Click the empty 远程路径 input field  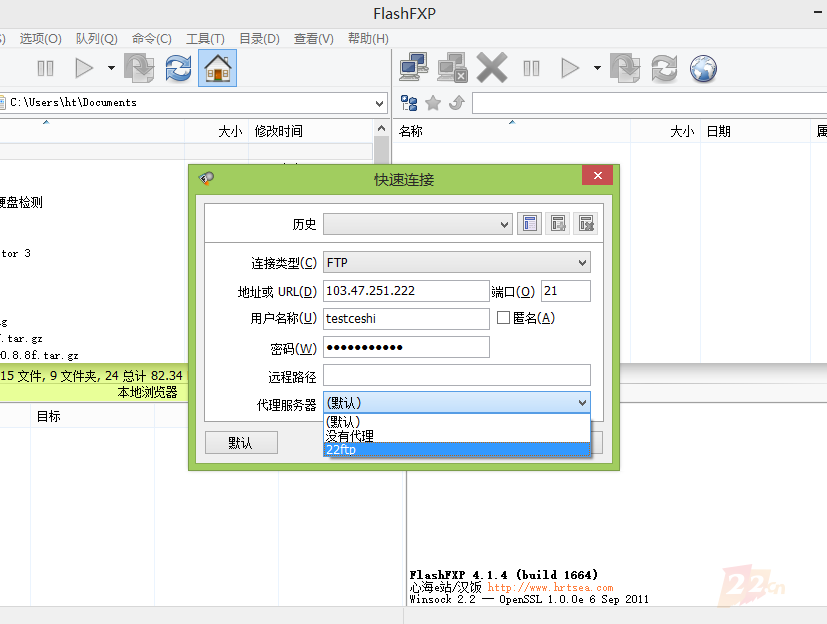457,375
